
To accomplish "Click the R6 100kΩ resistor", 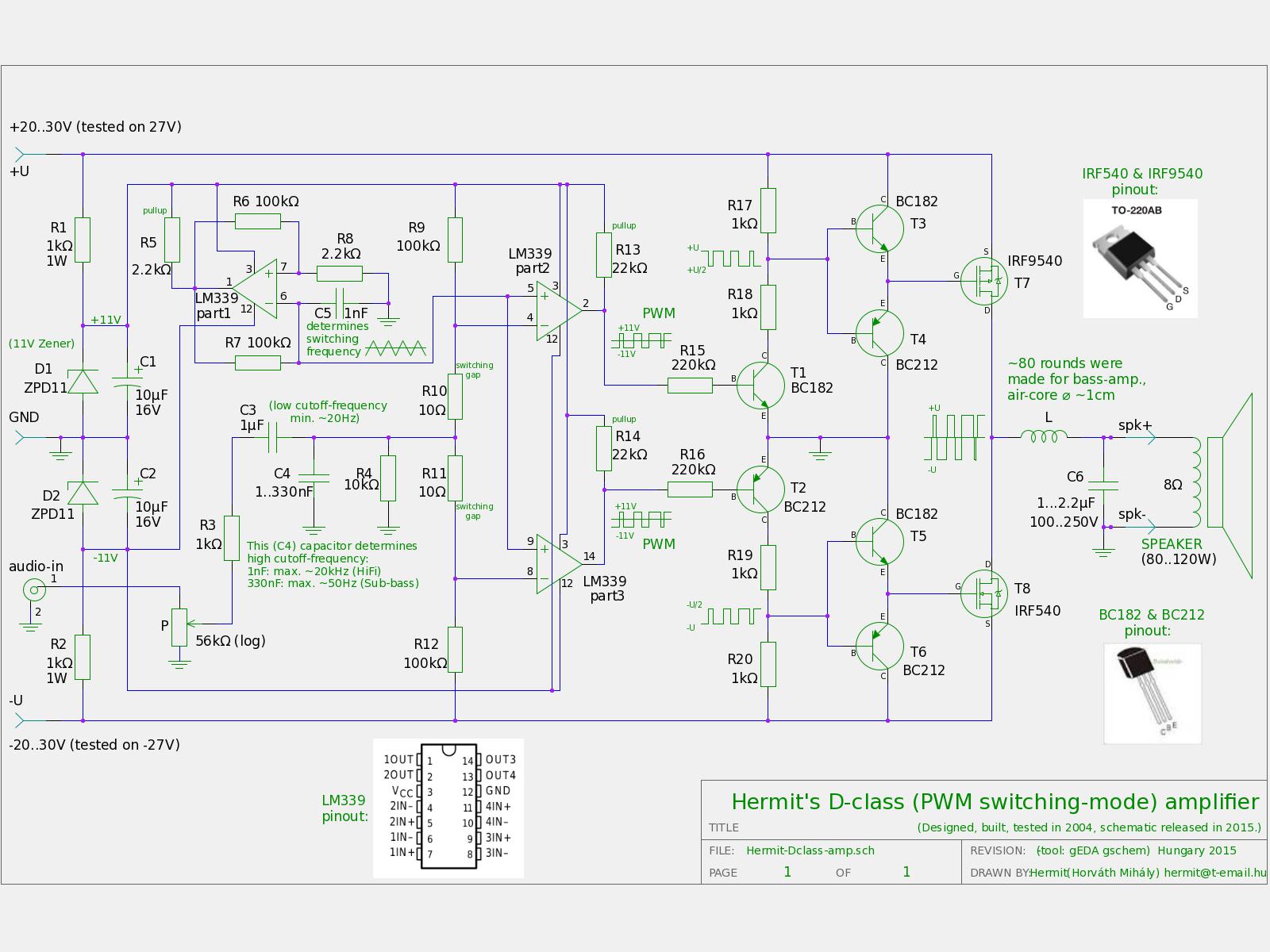I will [257, 223].
